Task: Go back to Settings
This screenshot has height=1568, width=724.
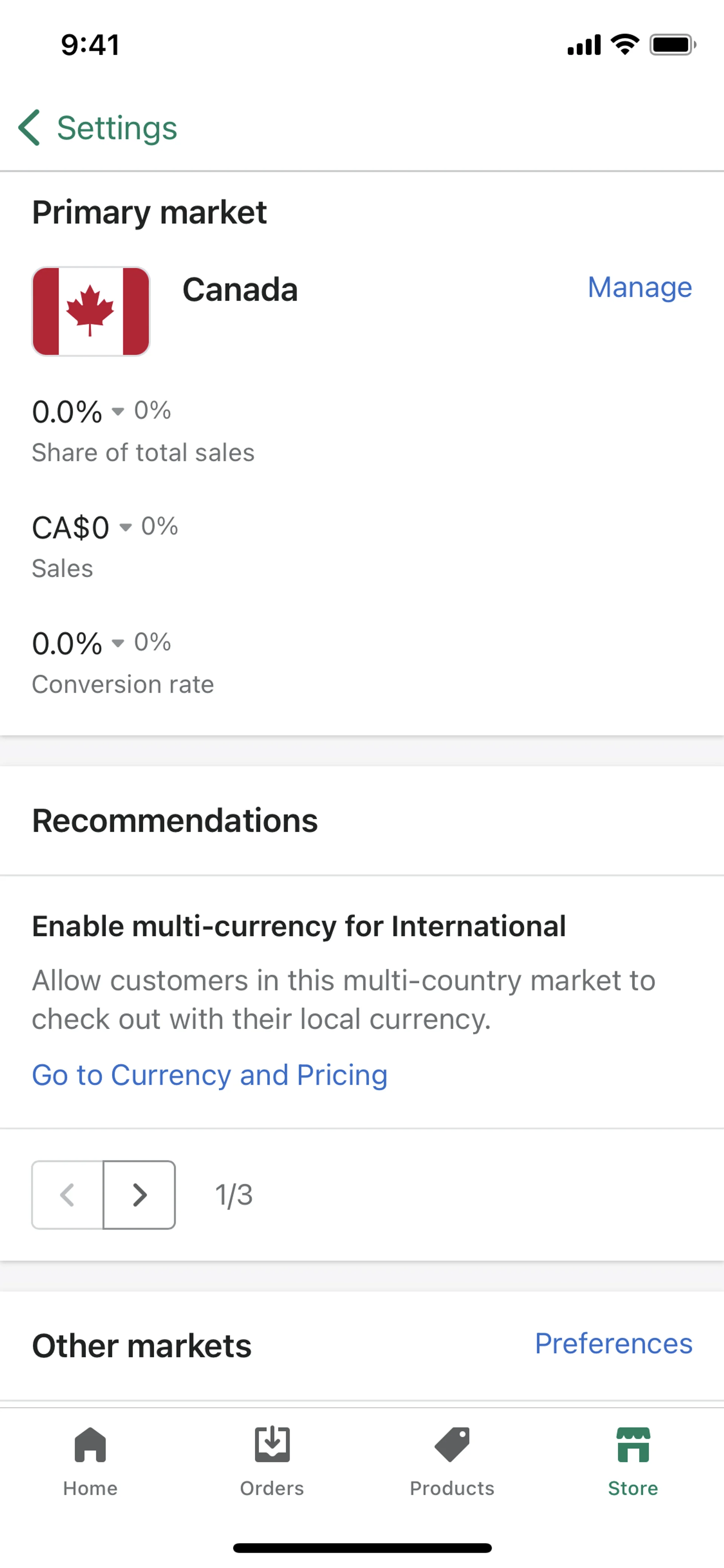Action: [x=117, y=128]
